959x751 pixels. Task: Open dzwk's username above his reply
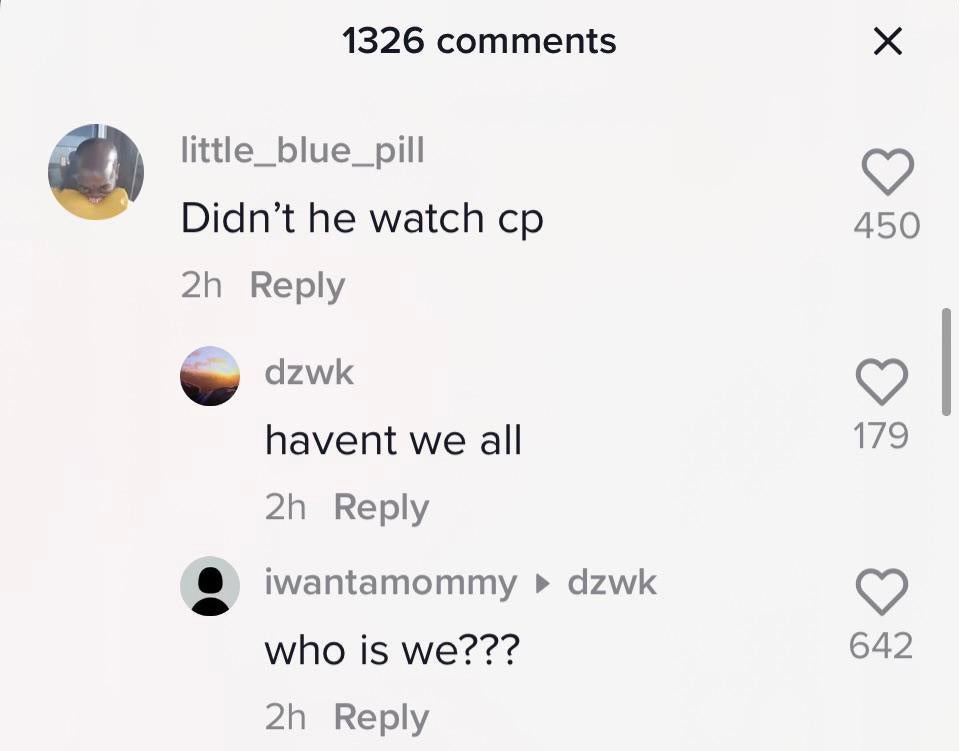[x=309, y=372]
